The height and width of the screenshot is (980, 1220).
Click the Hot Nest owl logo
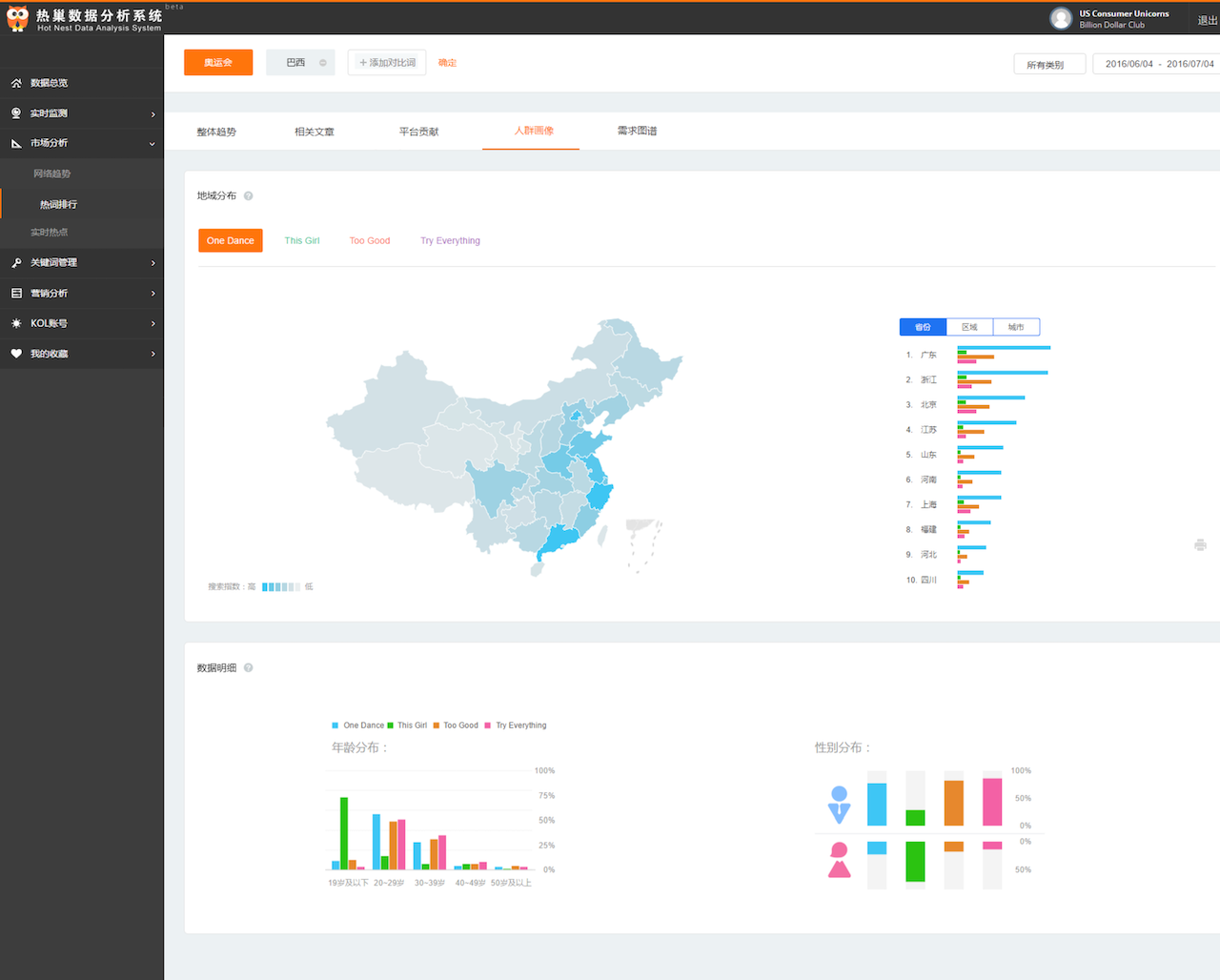pyautogui.click(x=17, y=18)
